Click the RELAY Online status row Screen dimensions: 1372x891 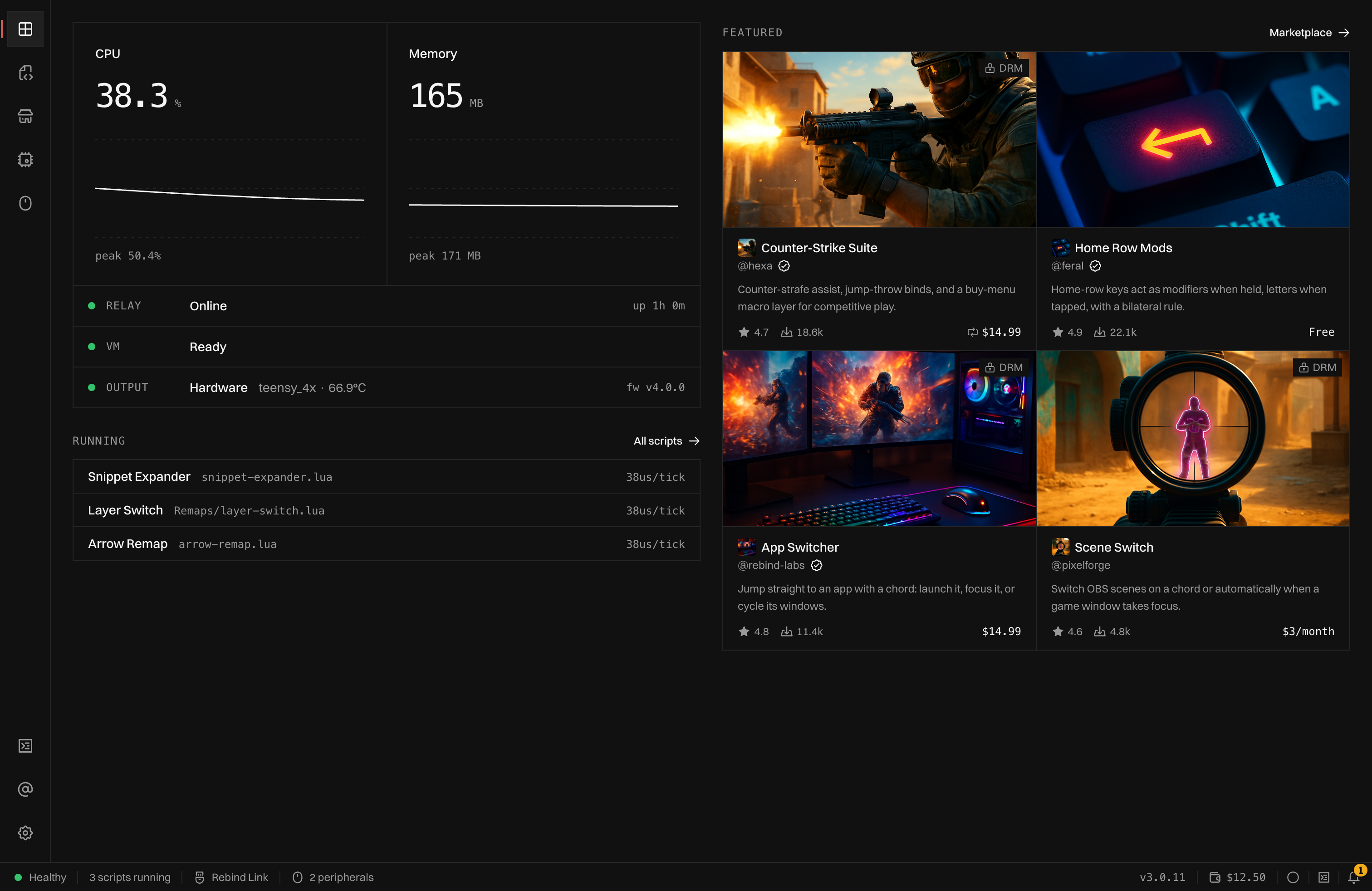[386, 306]
